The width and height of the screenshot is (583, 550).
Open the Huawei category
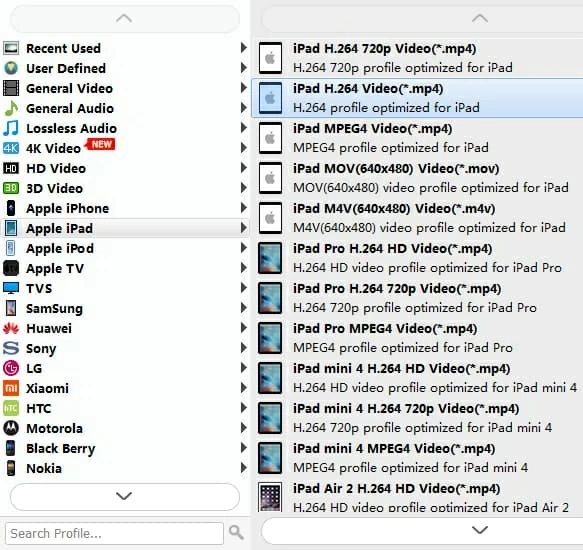pos(125,329)
